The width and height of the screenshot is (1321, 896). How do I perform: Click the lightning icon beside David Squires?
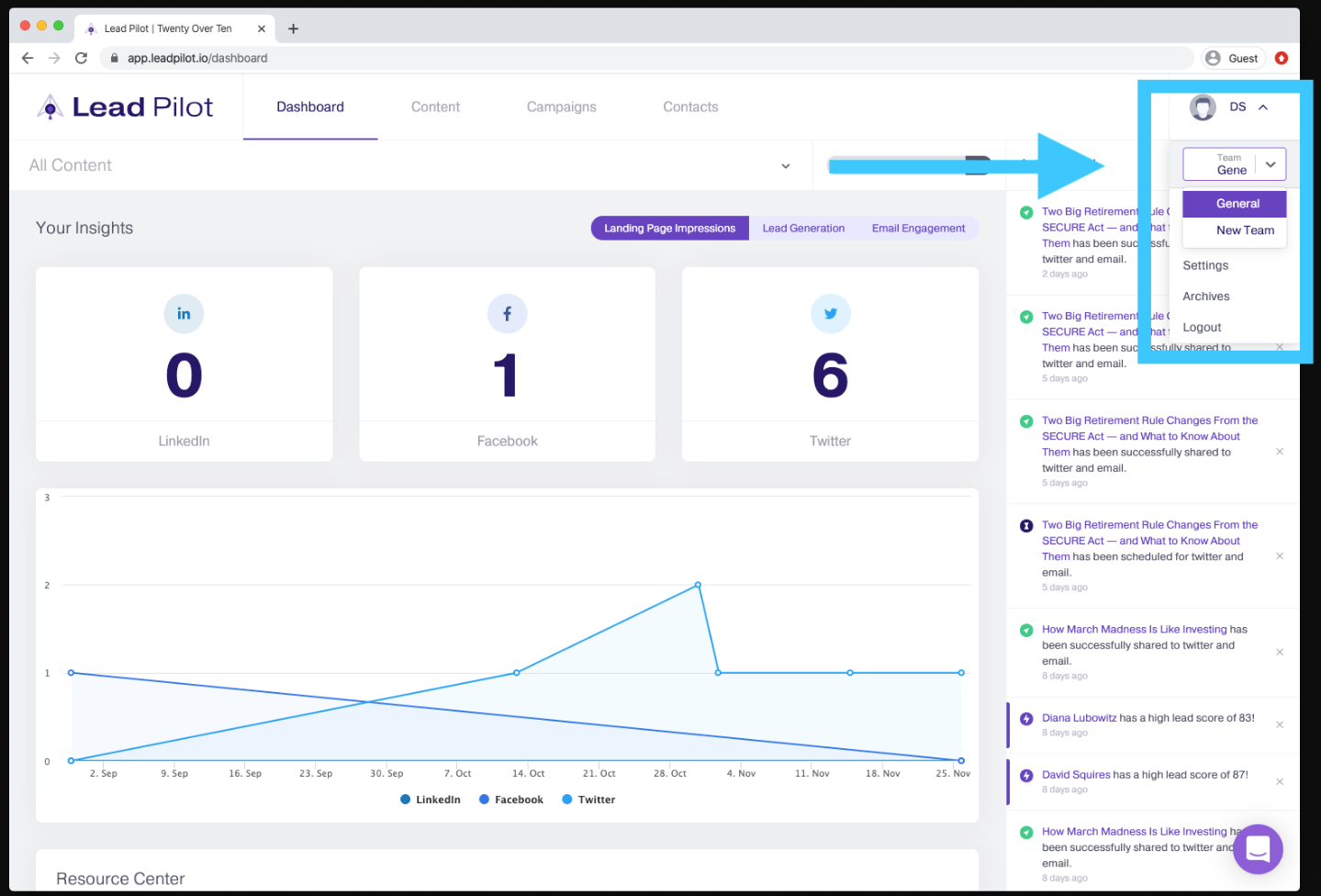1026,776
